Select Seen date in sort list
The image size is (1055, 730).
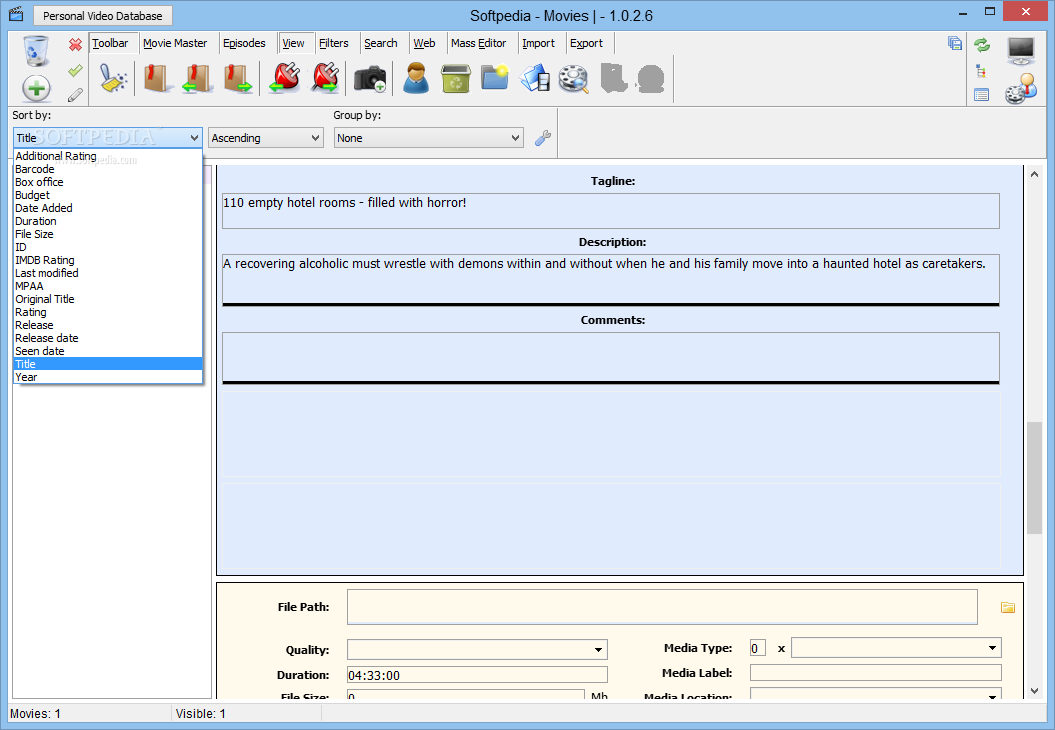click(x=108, y=351)
